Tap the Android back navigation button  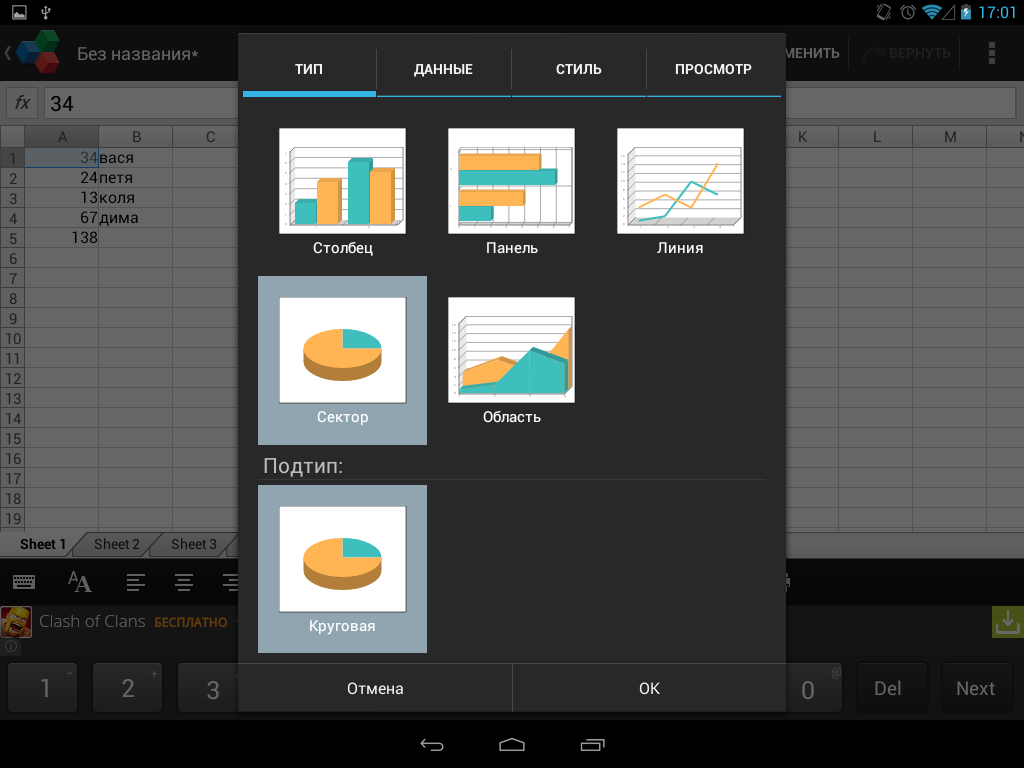[432, 744]
